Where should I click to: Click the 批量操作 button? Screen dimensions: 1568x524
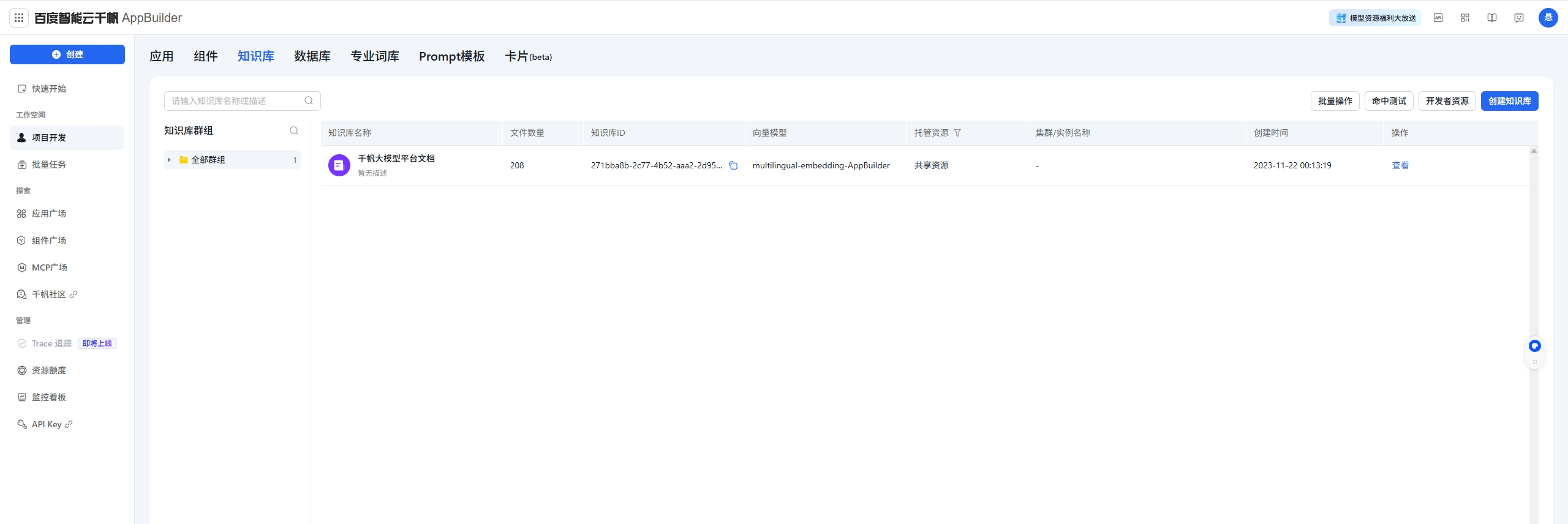click(1335, 101)
